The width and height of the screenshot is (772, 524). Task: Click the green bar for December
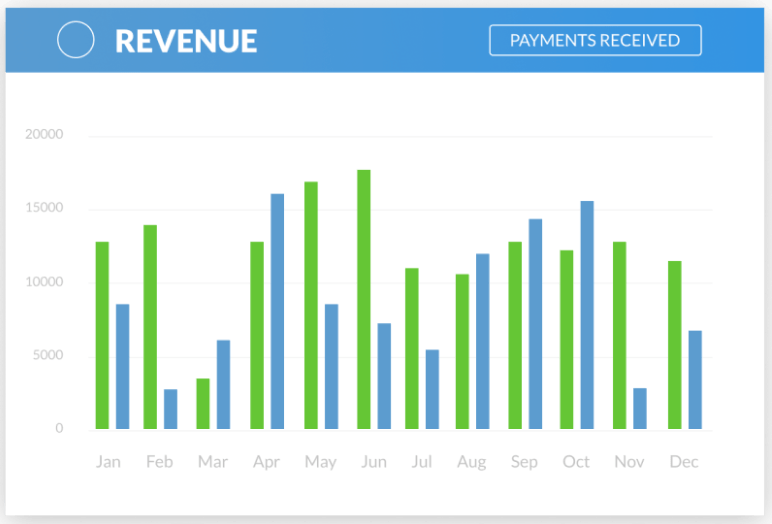point(675,345)
